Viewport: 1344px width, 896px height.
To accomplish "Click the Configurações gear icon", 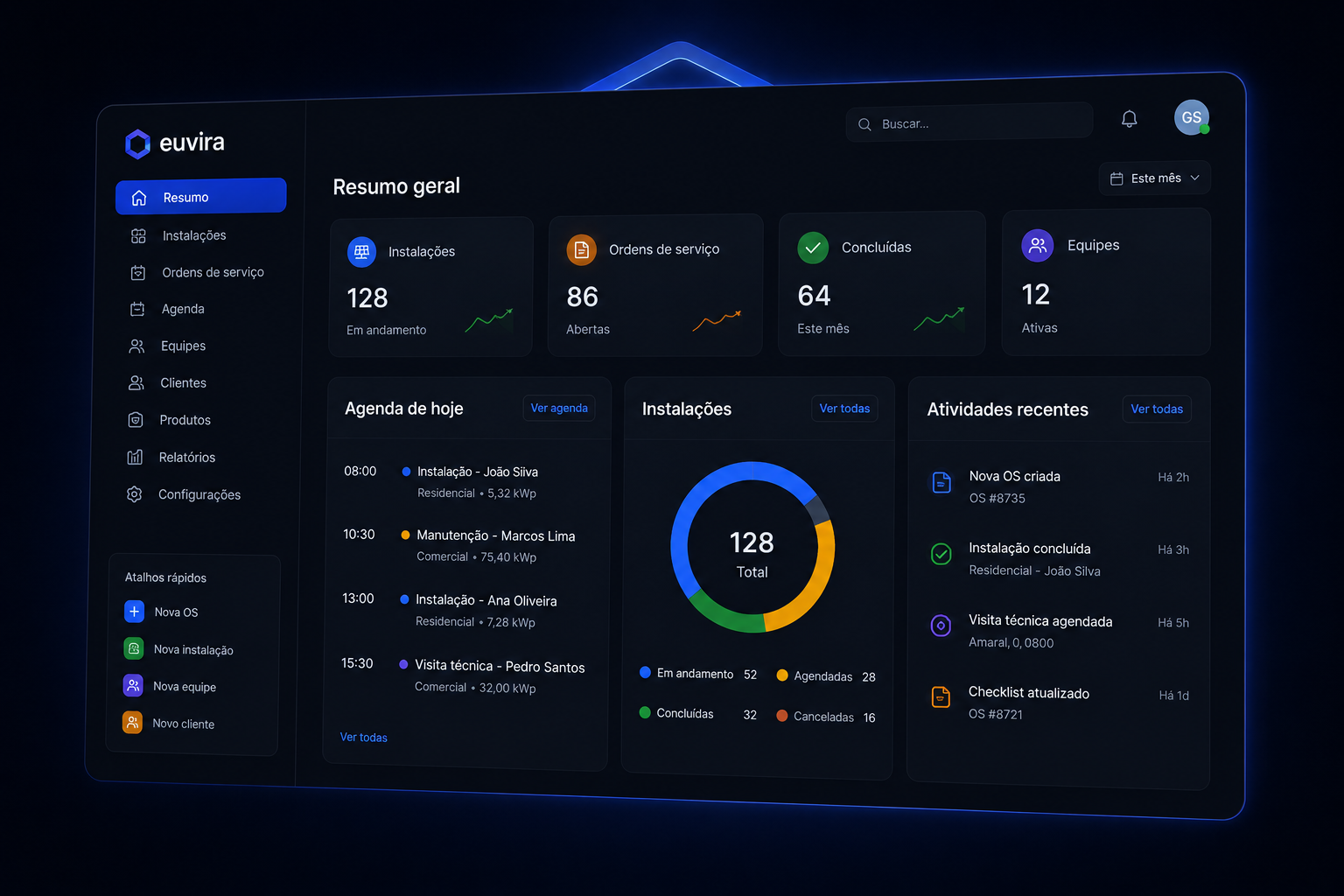I will point(134,494).
